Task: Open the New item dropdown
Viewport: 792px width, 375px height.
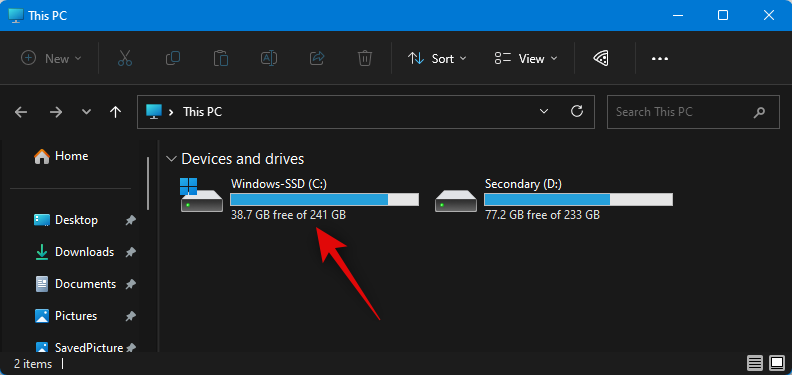Action: (51, 58)
